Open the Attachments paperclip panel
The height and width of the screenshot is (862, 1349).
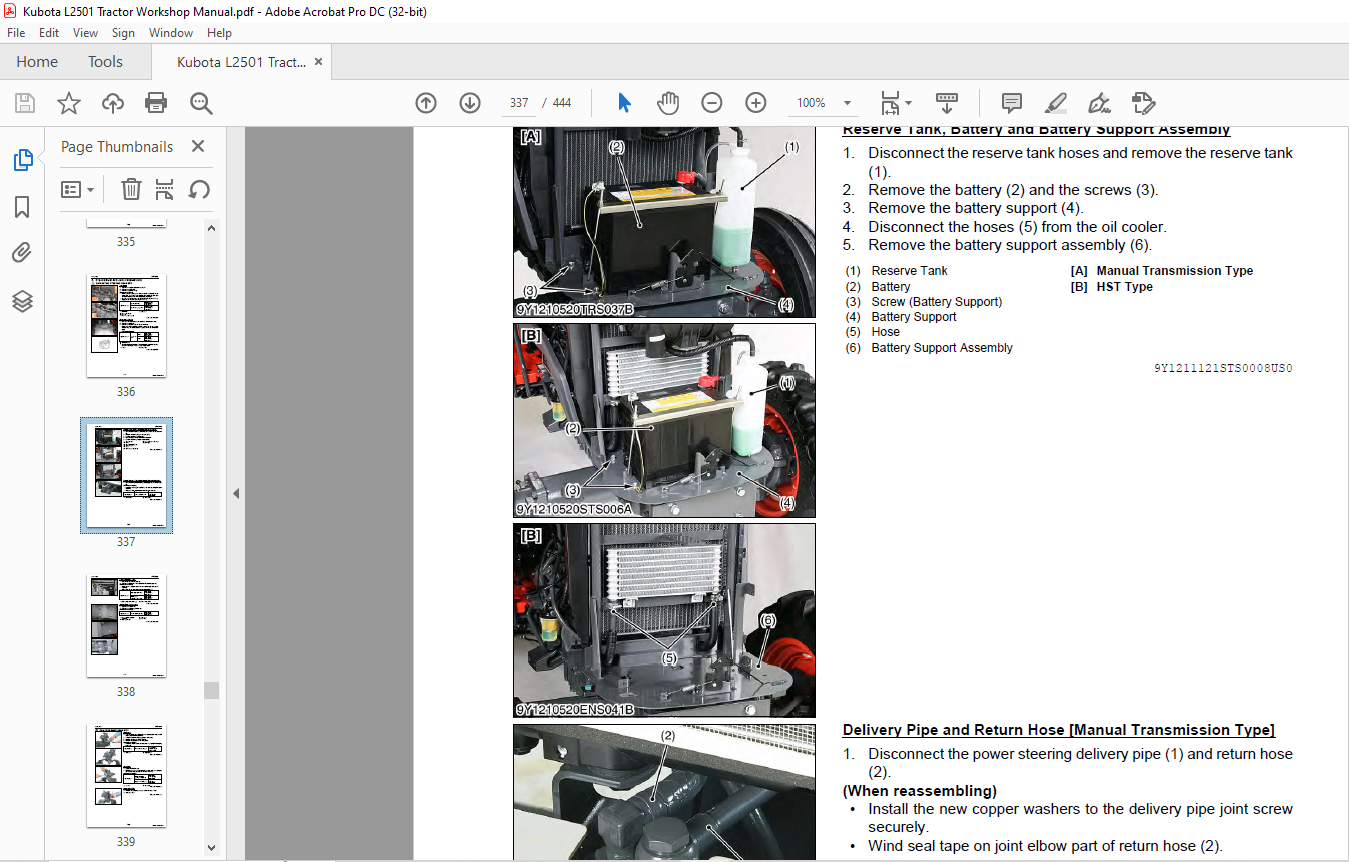coord(22,253)
